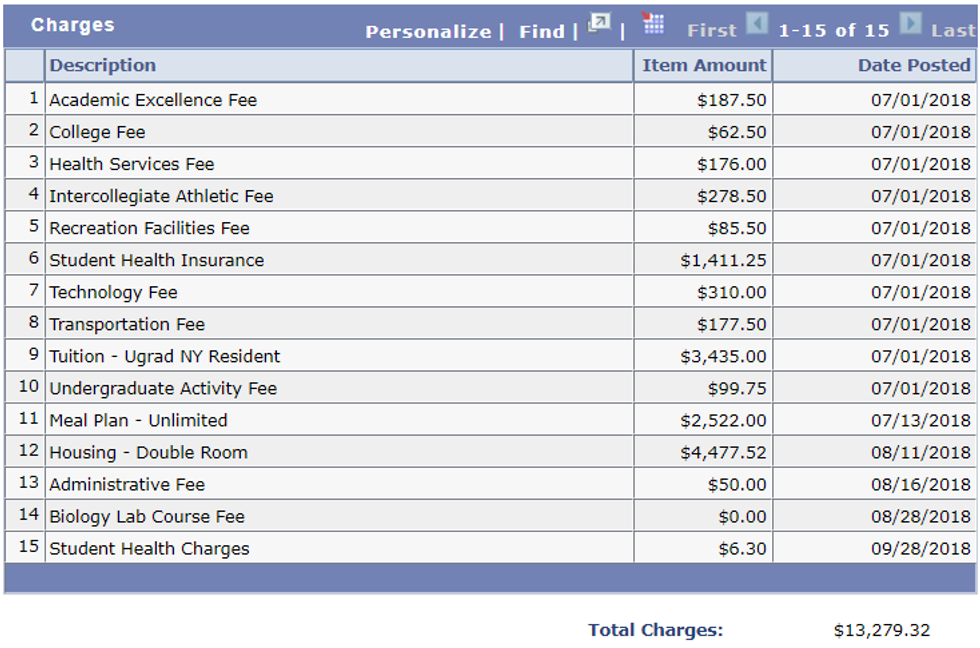
Task: Go to previous page with left arrow
Action: pyautogui.click(x=757, y=23)
